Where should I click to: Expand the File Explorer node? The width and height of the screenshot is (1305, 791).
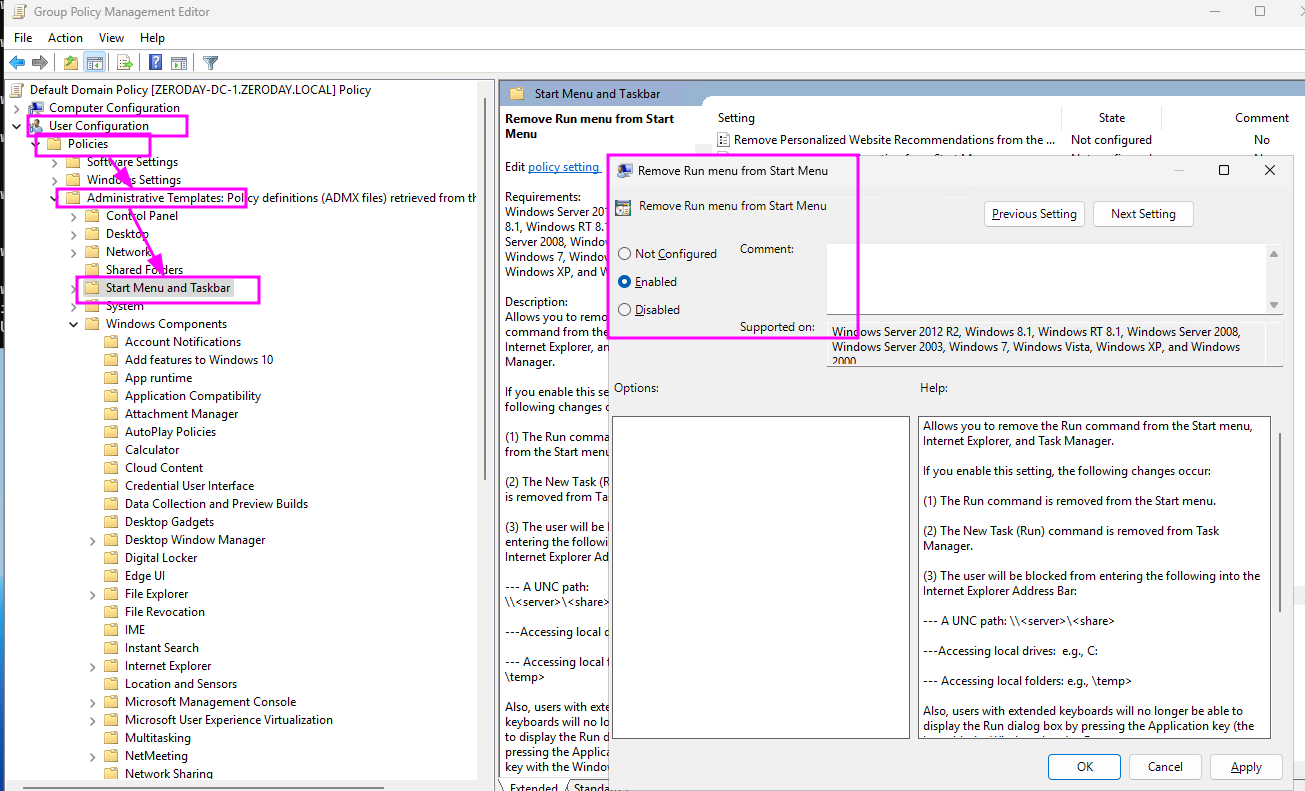click(92, 594)
